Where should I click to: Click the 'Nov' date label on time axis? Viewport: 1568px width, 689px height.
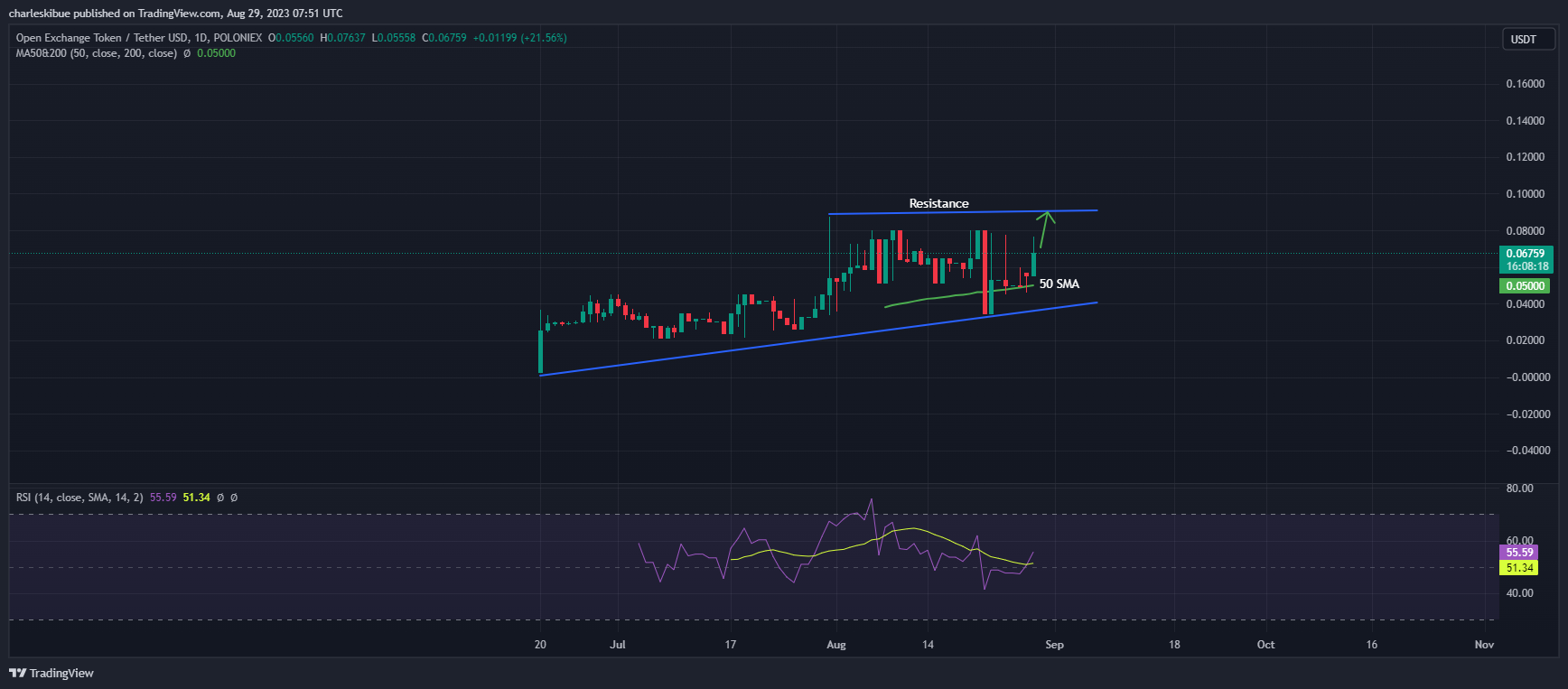click(x=1484, y=645)
